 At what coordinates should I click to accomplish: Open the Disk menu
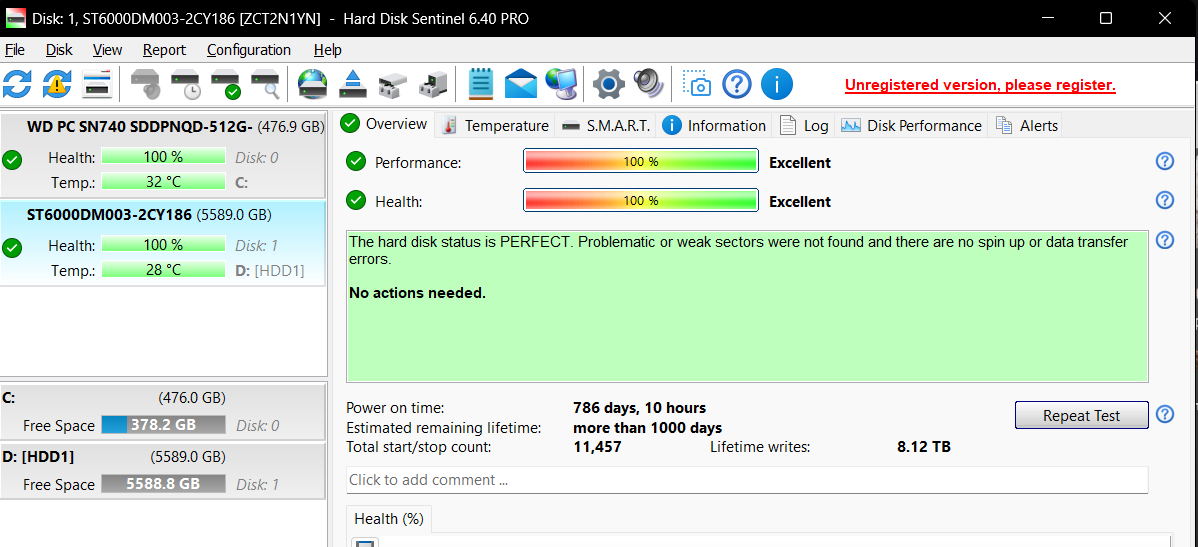point(59,50)
